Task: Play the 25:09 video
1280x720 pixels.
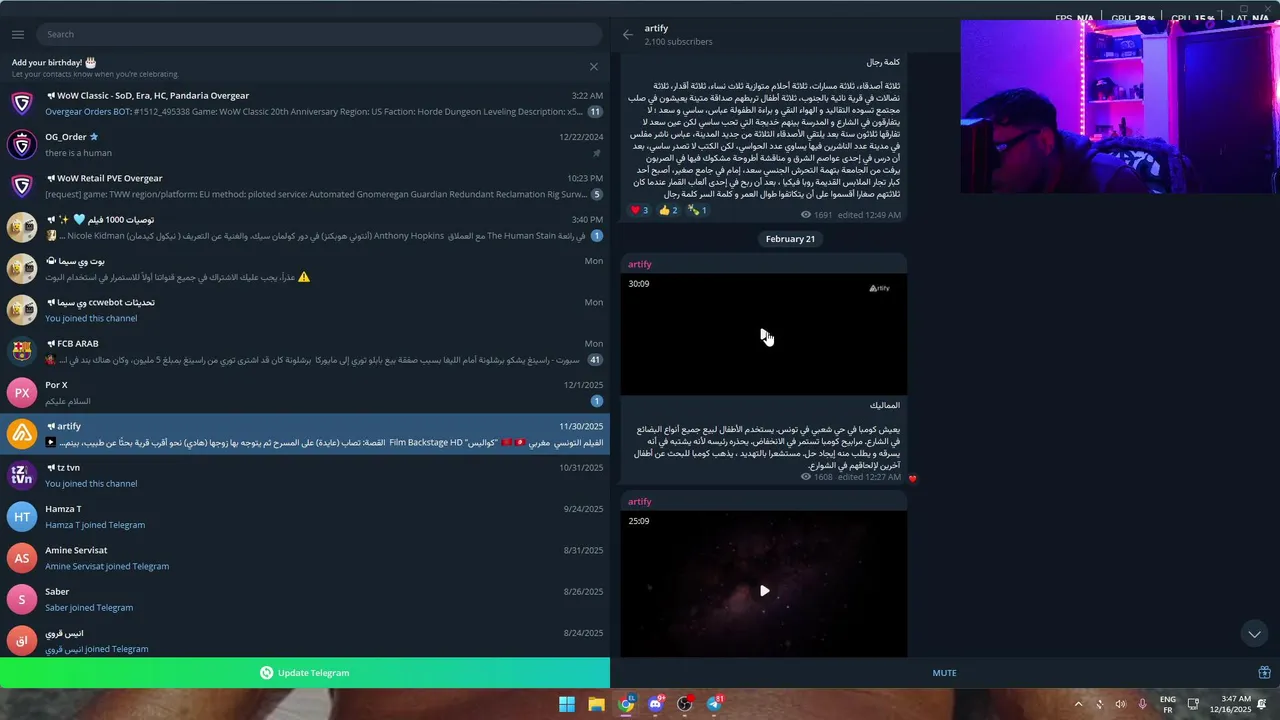Action: (x=764, y=591)
